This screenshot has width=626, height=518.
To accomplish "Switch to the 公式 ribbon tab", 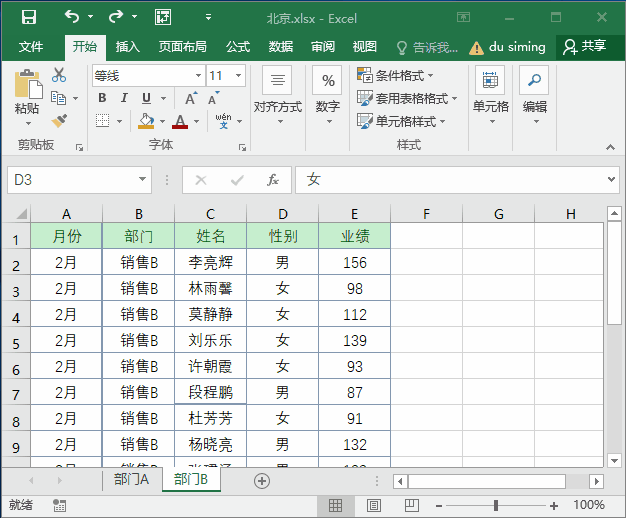I will (x=238, y=47).
